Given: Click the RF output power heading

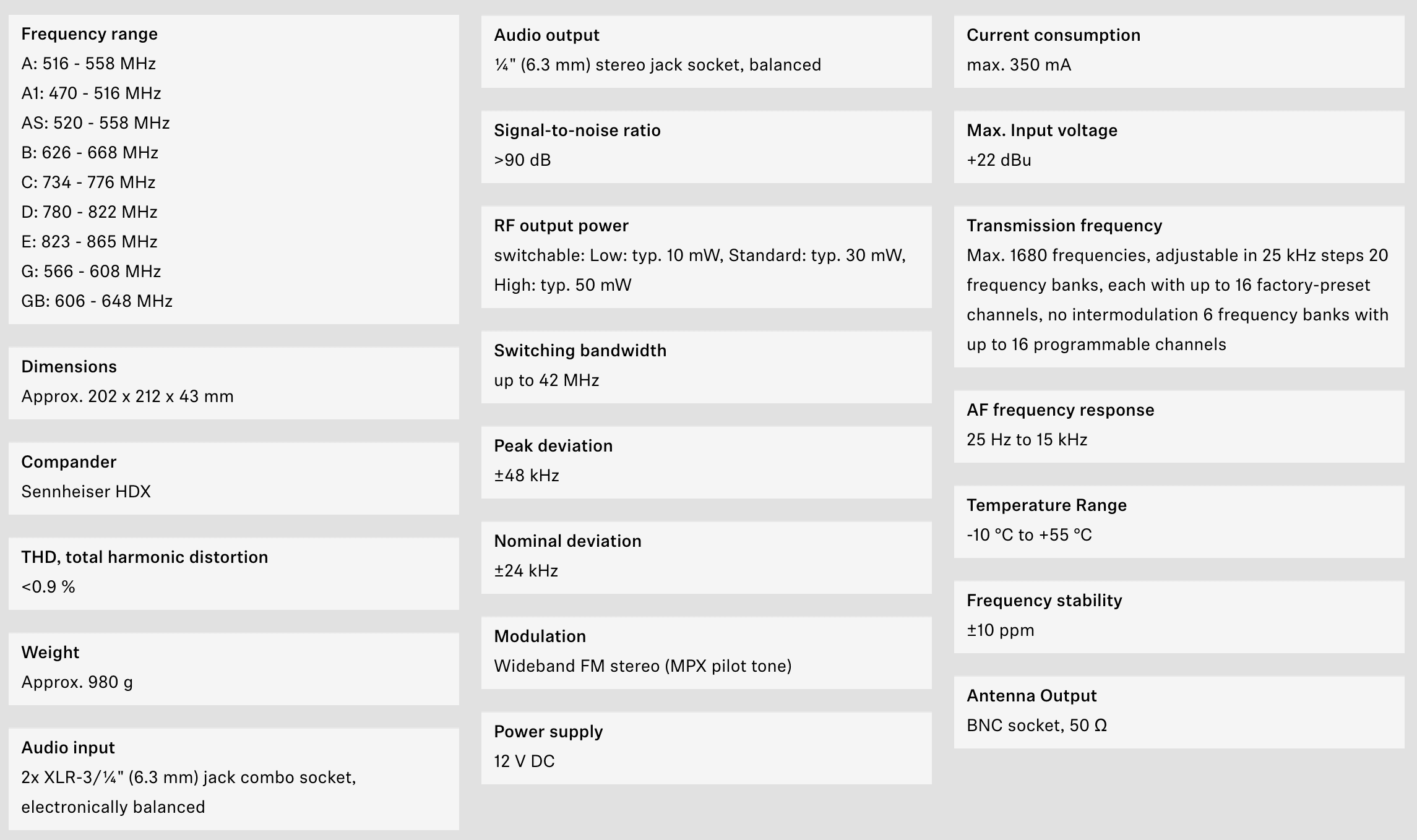Looking at the screenshot, I should tap(561, 226).
